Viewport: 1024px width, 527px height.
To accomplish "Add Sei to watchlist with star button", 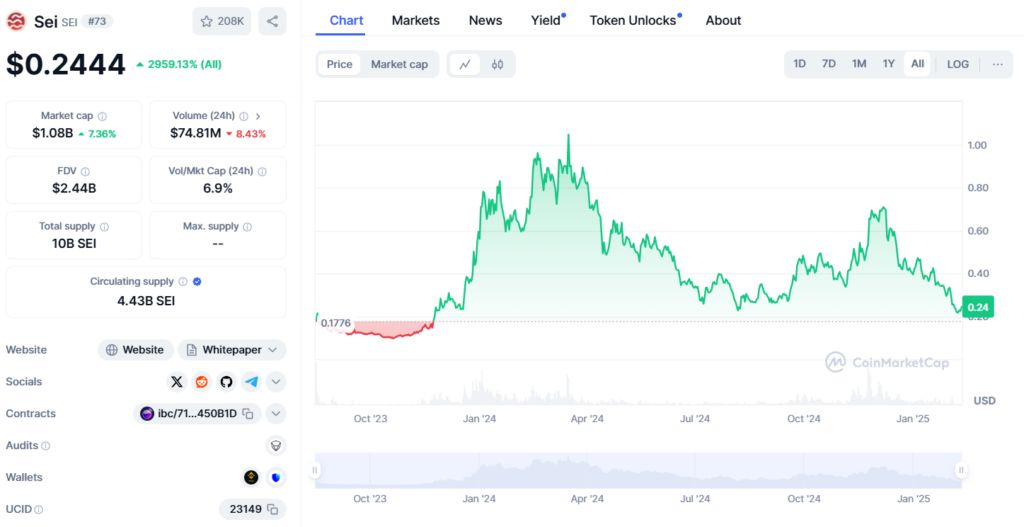I will coord(221,22).
